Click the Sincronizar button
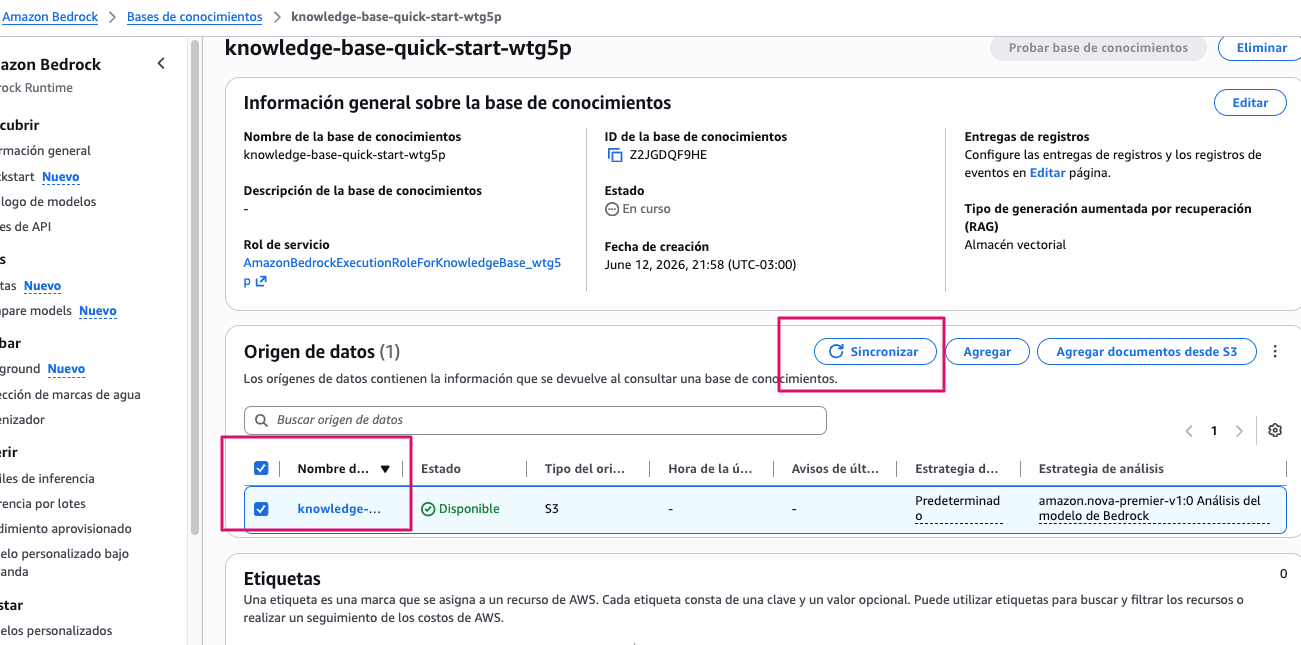 tap(875, 352)
